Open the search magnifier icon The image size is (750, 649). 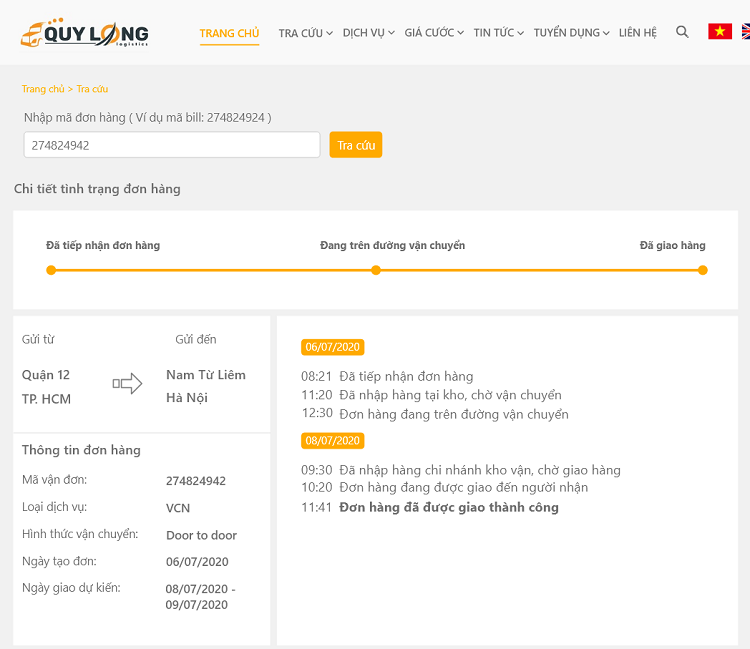682,32
